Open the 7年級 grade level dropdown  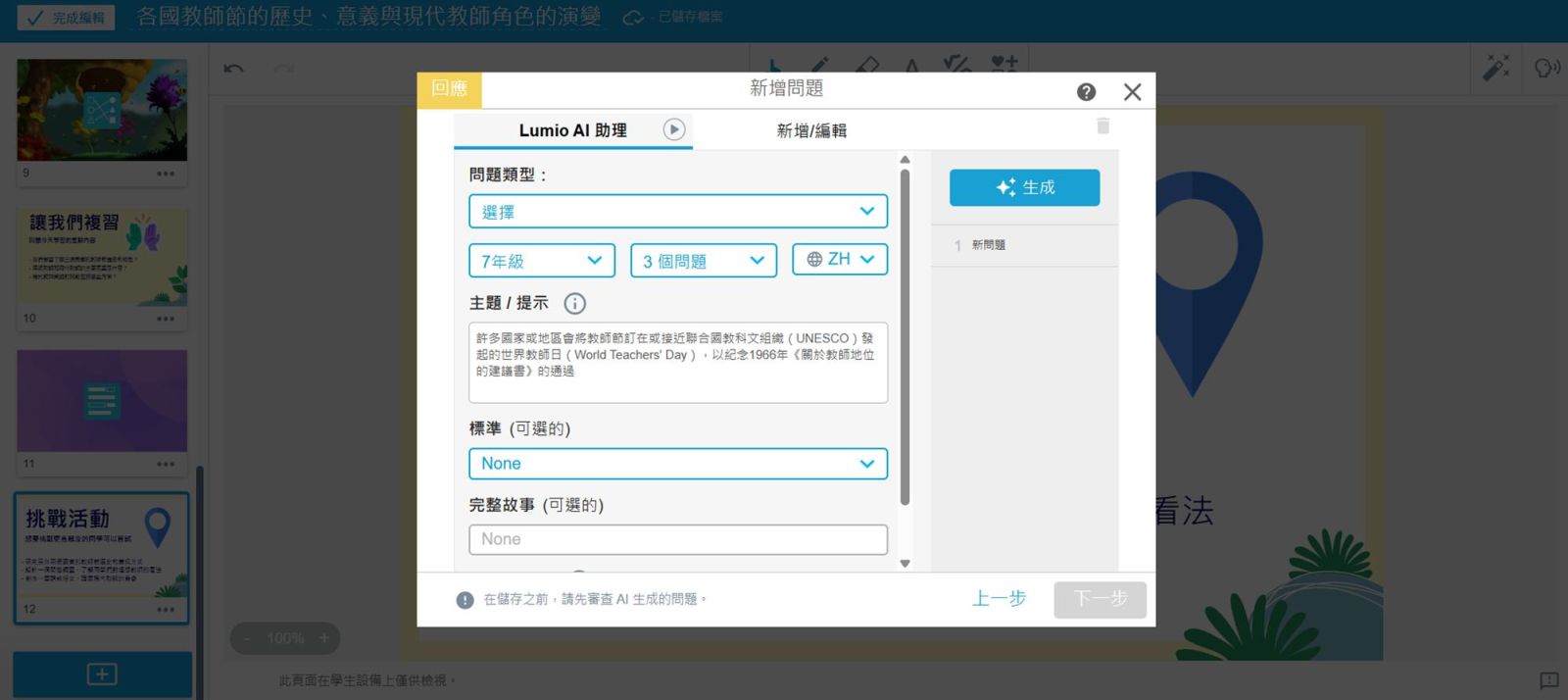point(541,261)
